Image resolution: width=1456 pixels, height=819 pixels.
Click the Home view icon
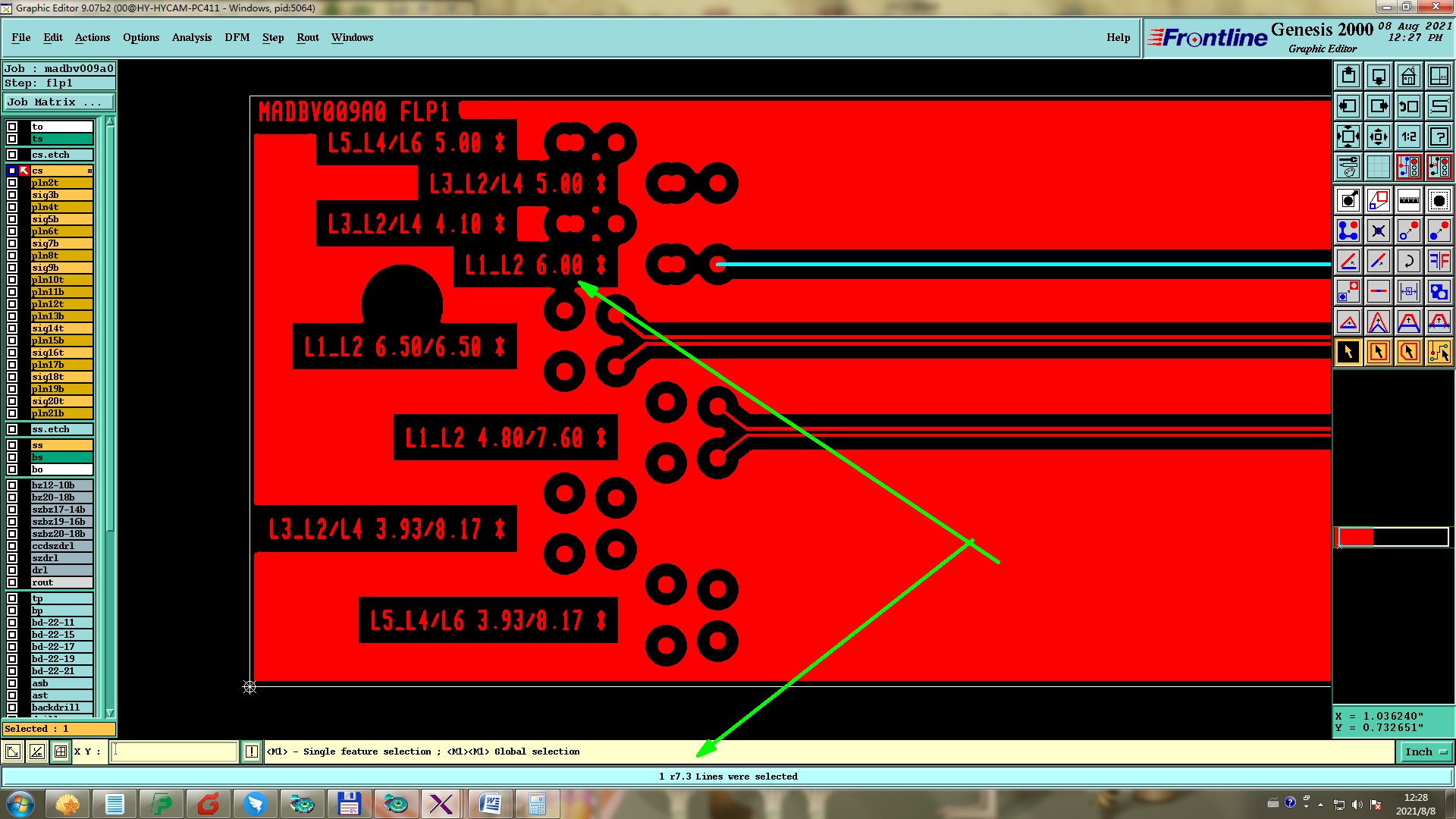[x=1408, y=77]
